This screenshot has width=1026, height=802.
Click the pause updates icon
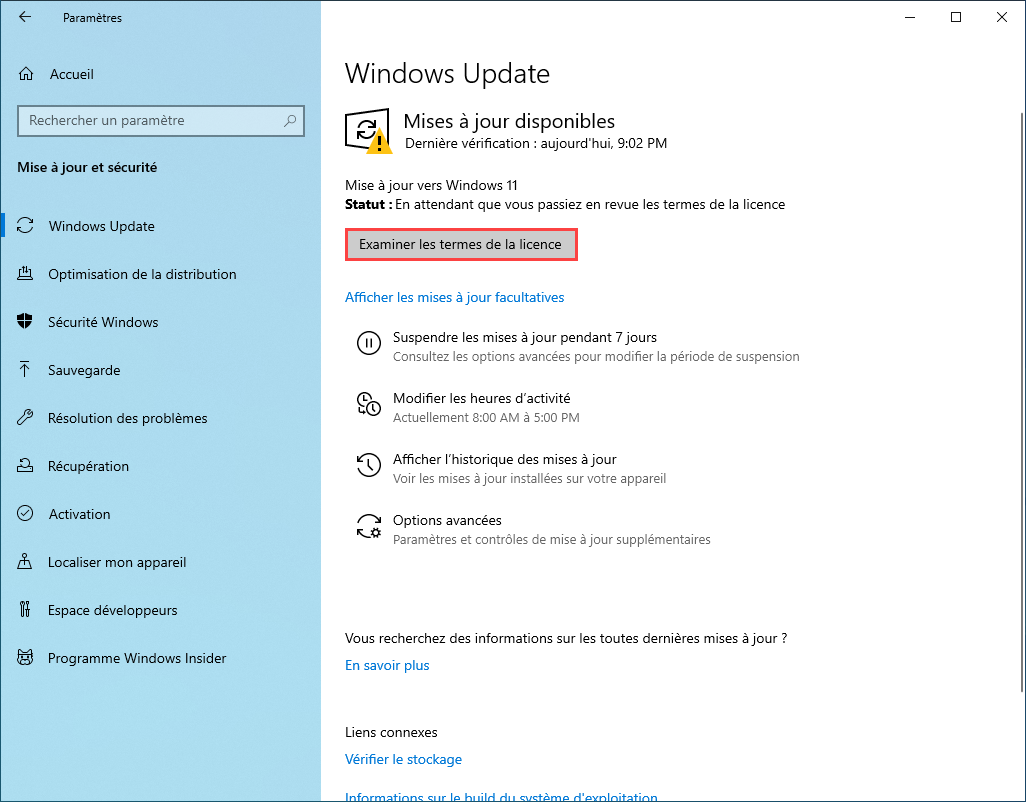click(368, 343)
